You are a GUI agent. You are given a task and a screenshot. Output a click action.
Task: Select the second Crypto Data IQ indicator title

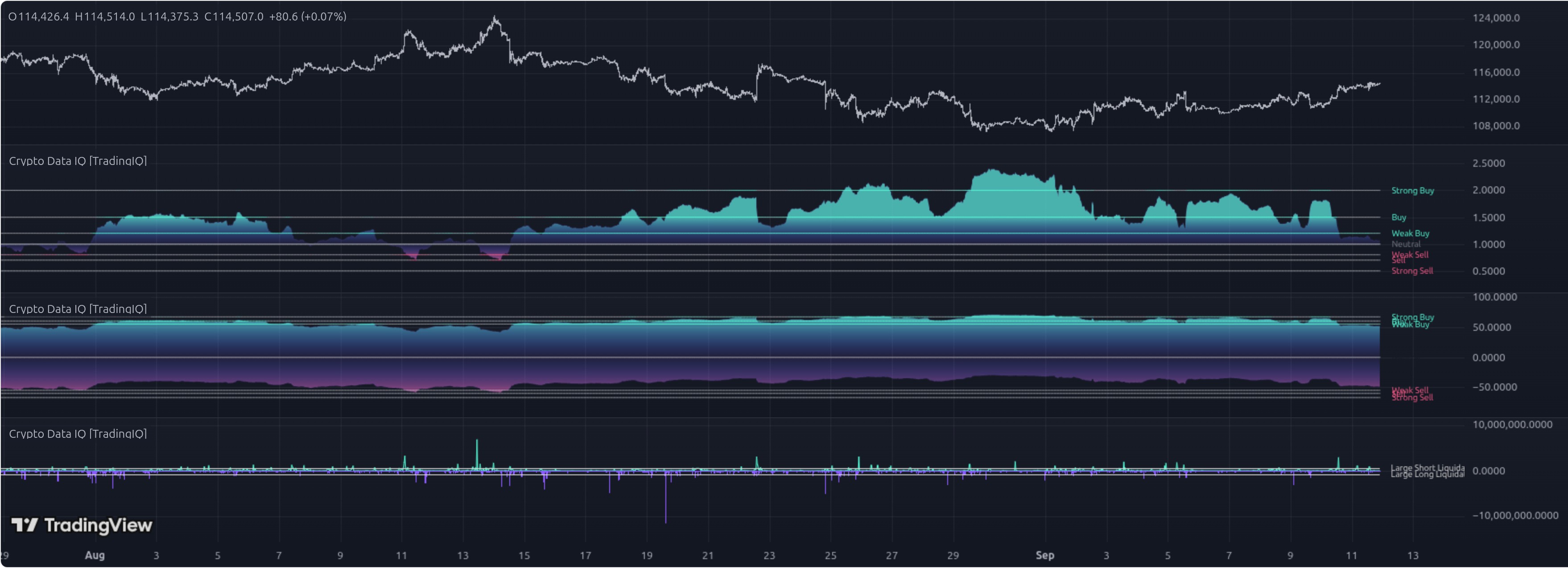77,309
